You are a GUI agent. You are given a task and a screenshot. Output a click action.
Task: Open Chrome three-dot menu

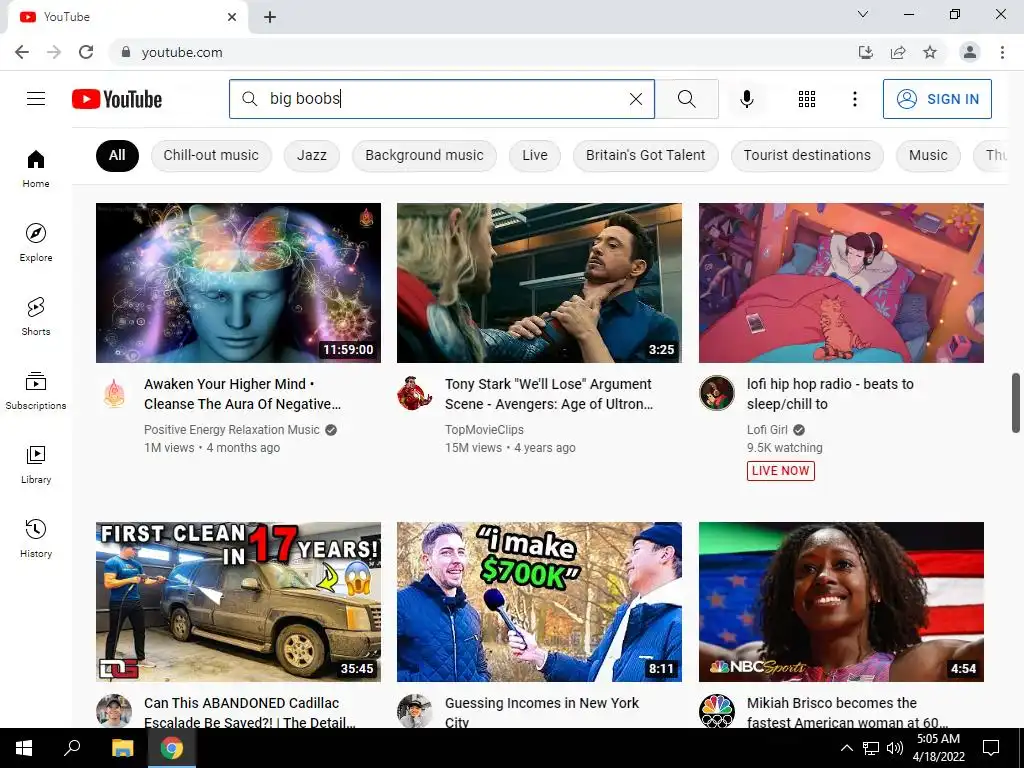coord(1002,52)
